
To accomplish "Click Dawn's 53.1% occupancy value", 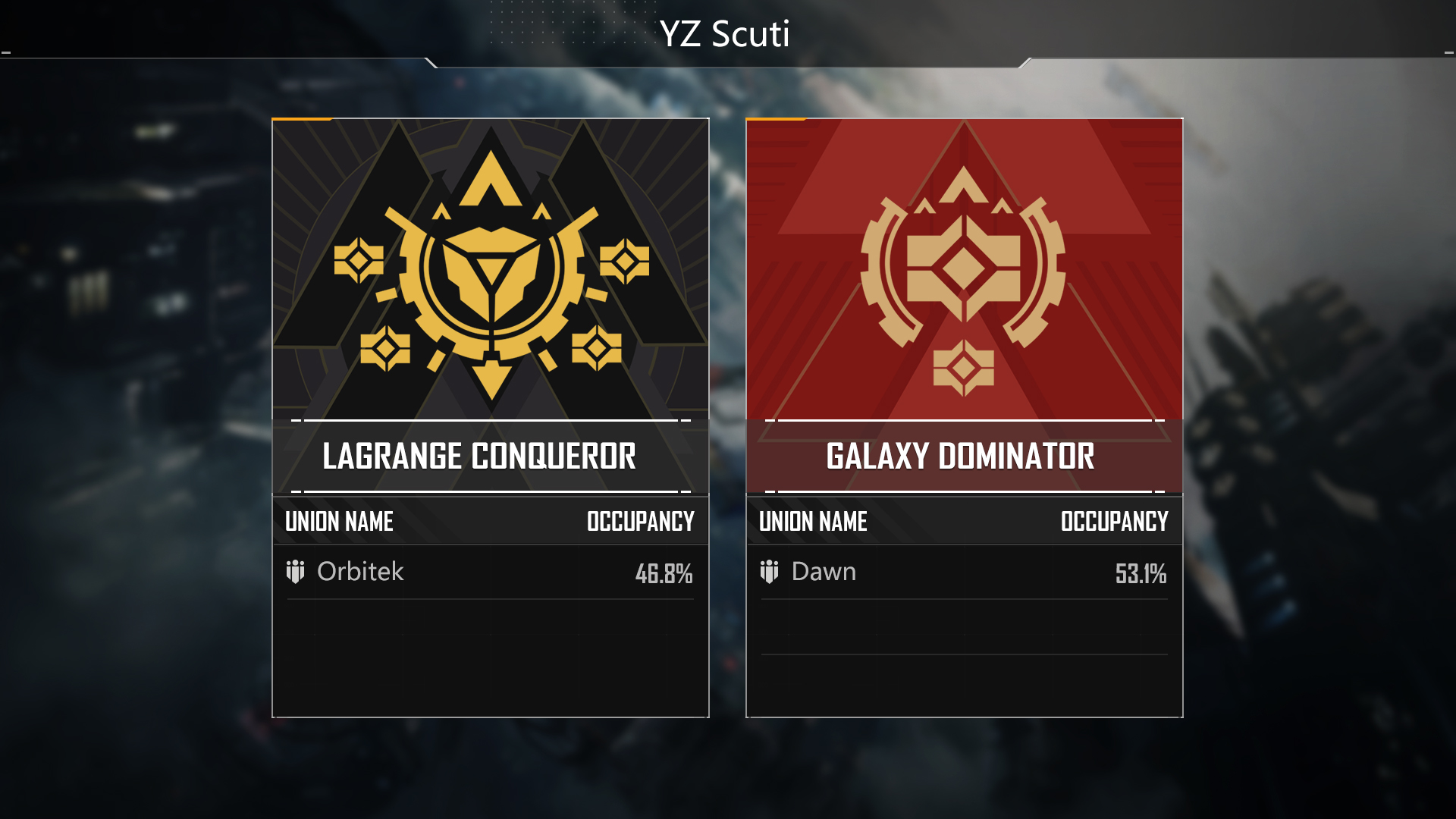I will click(1141, 574).
